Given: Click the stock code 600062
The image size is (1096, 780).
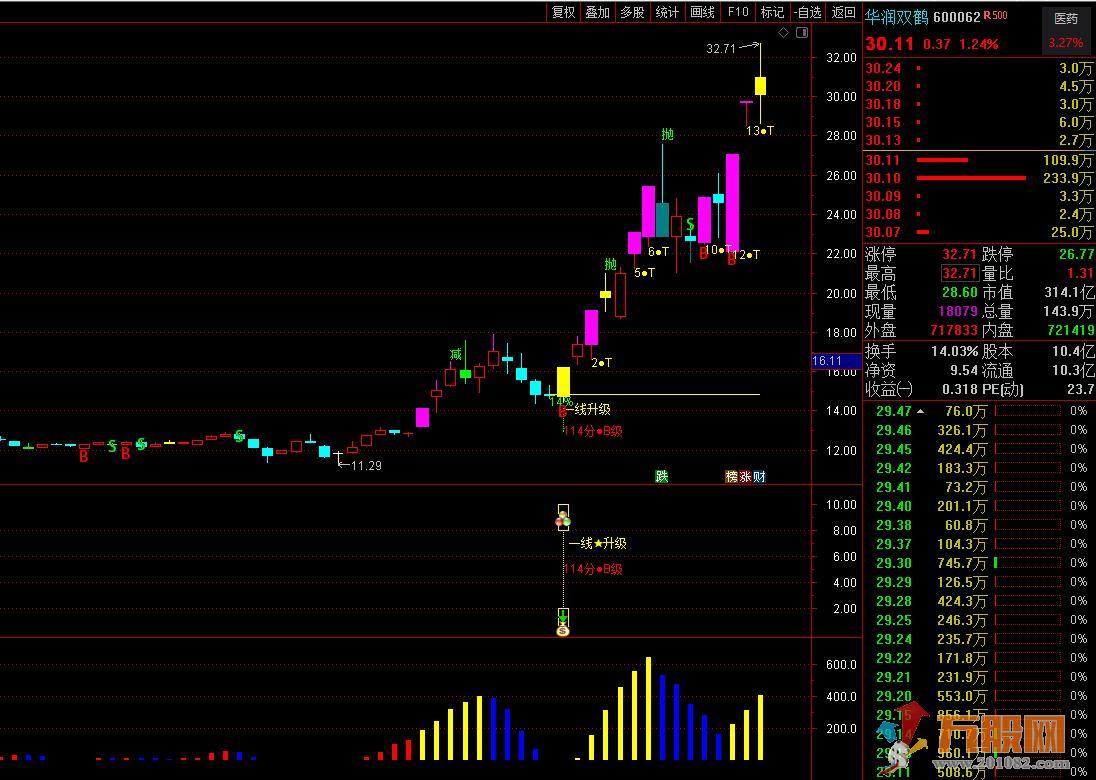Looking at the screenshot, I should (956, 16).
